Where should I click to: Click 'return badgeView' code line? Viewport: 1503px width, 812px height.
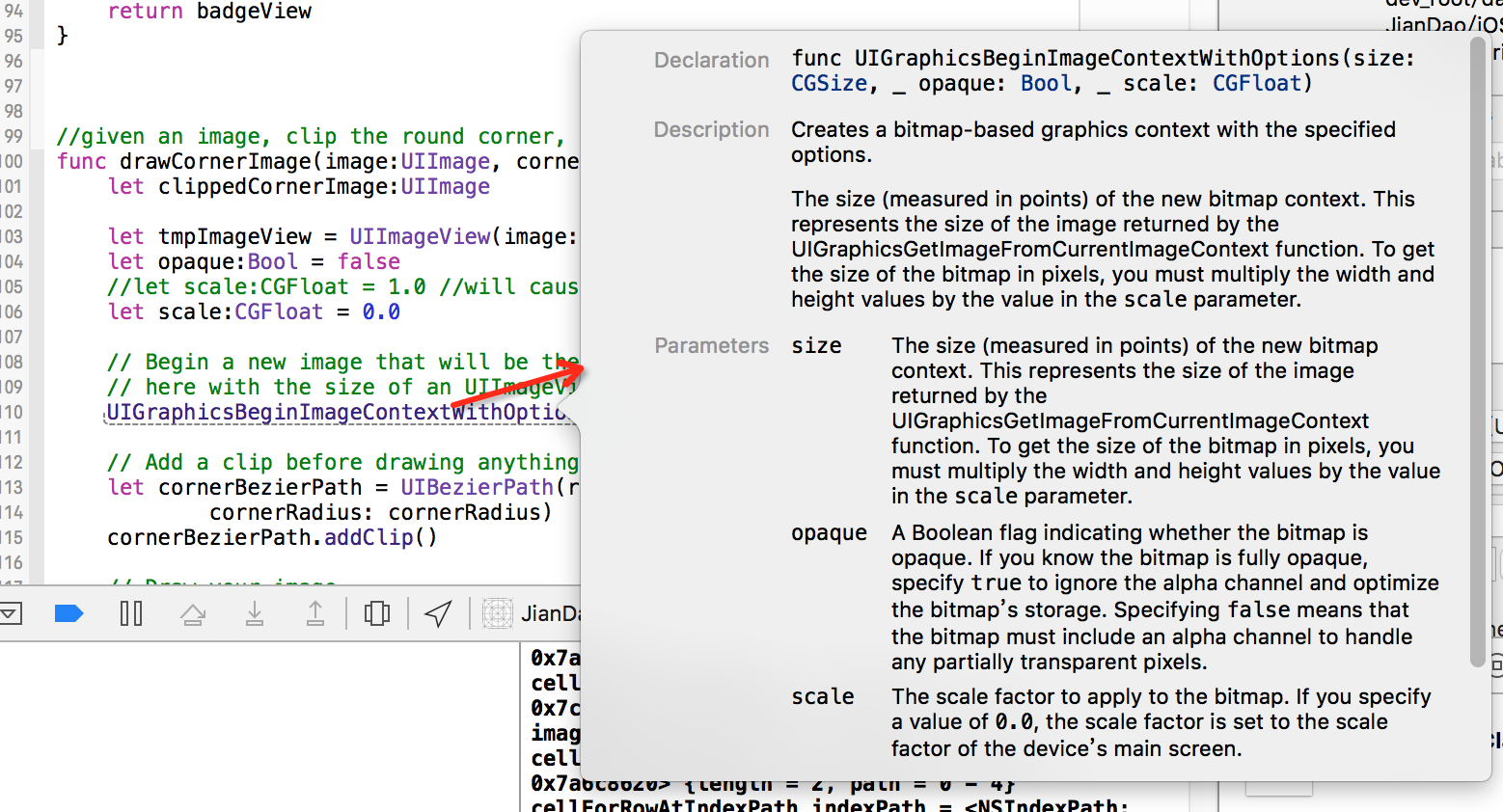click(209, 12)
